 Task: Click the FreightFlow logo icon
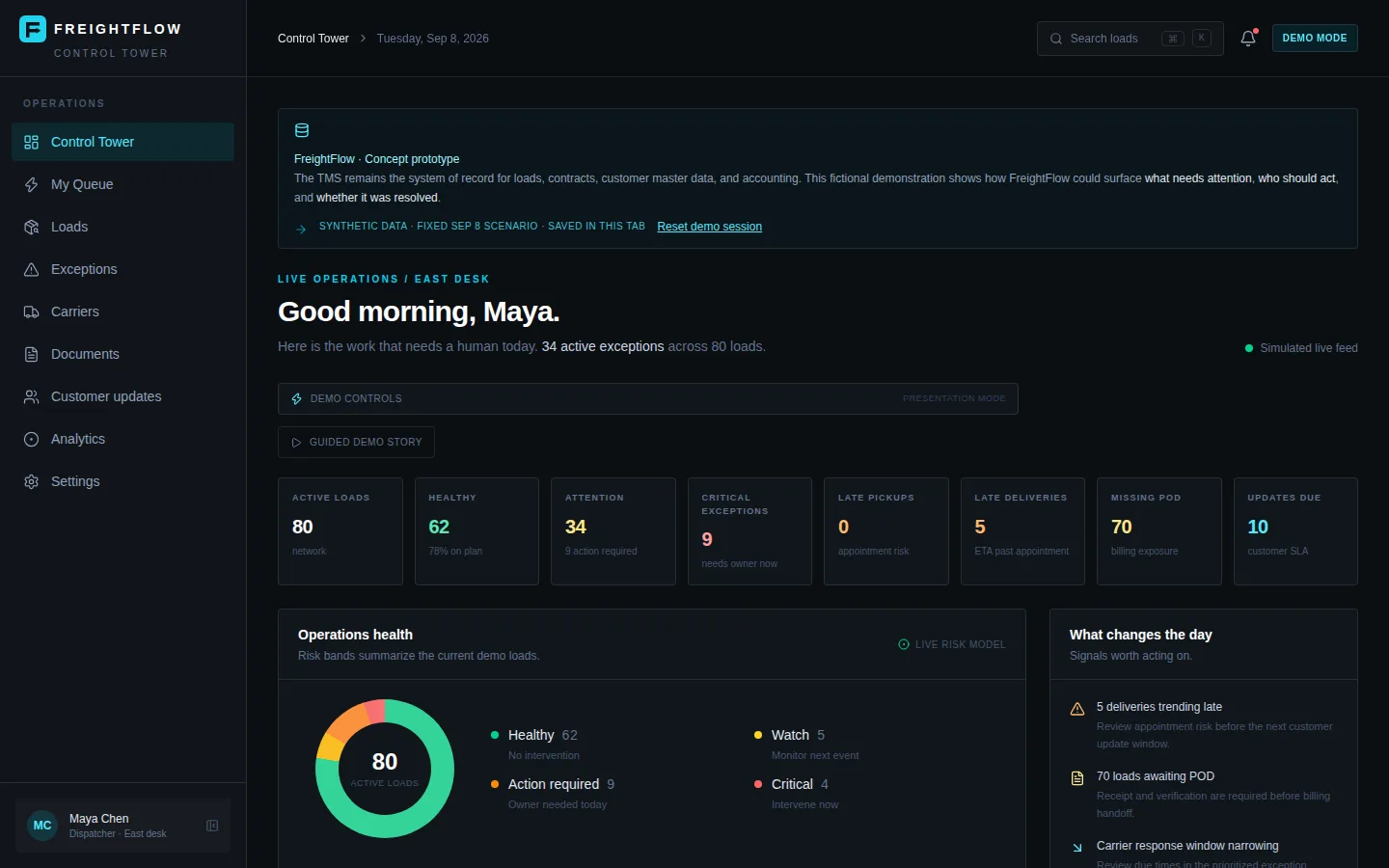33,29
